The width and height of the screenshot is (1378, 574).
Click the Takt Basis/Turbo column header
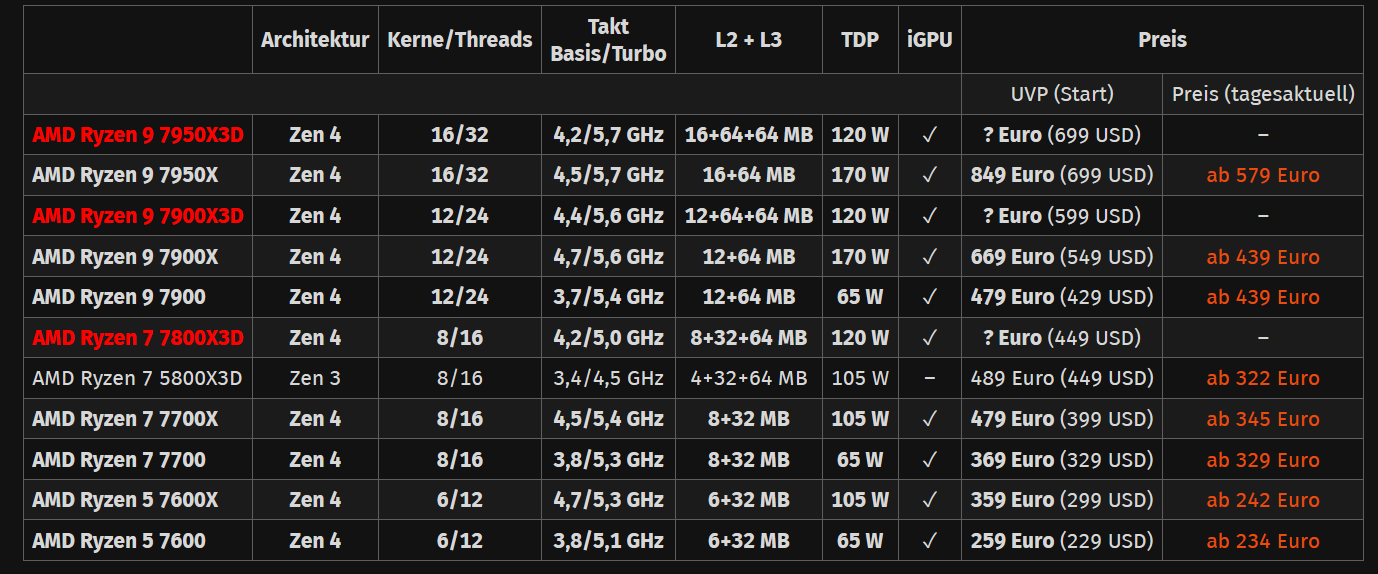tap(608, 40)
